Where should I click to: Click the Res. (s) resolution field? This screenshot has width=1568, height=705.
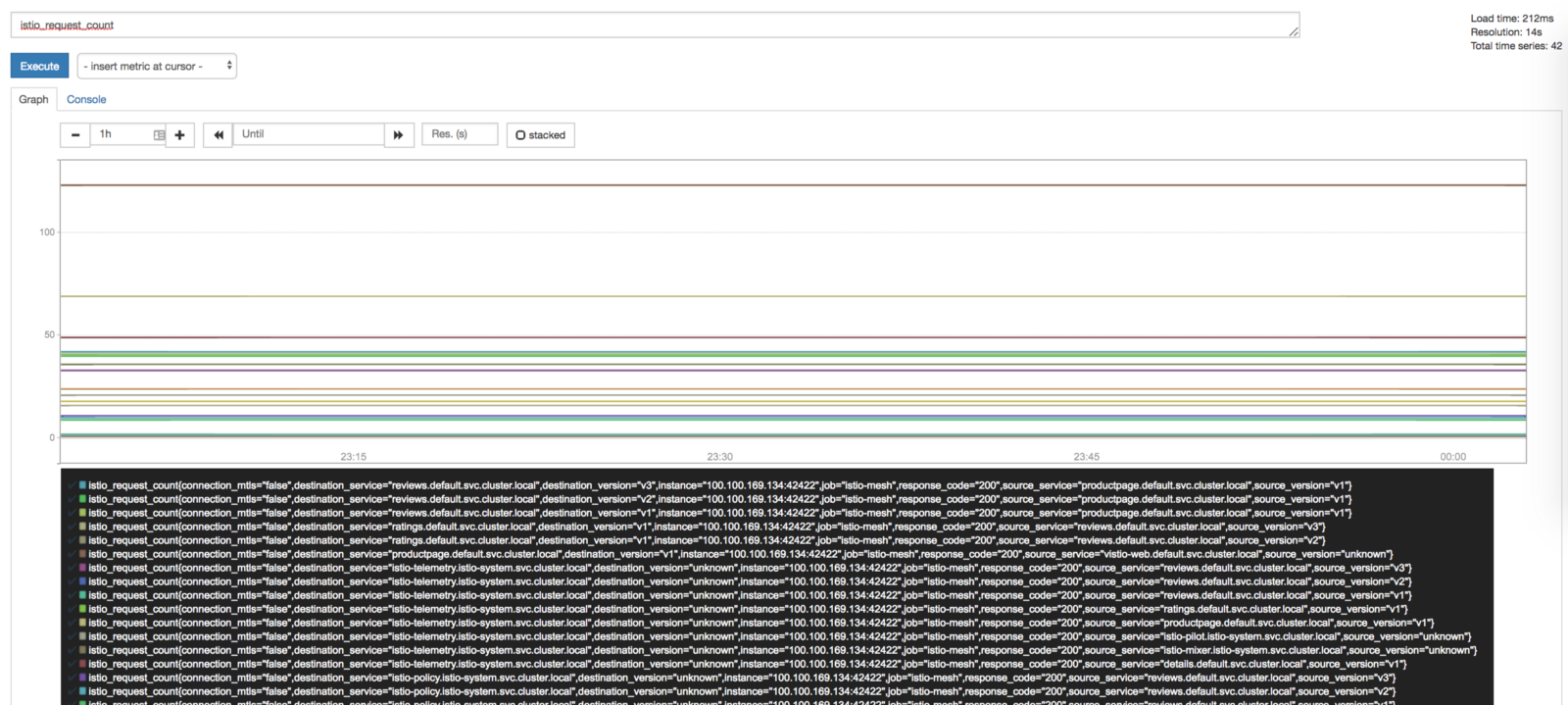[x=459, y=134]
